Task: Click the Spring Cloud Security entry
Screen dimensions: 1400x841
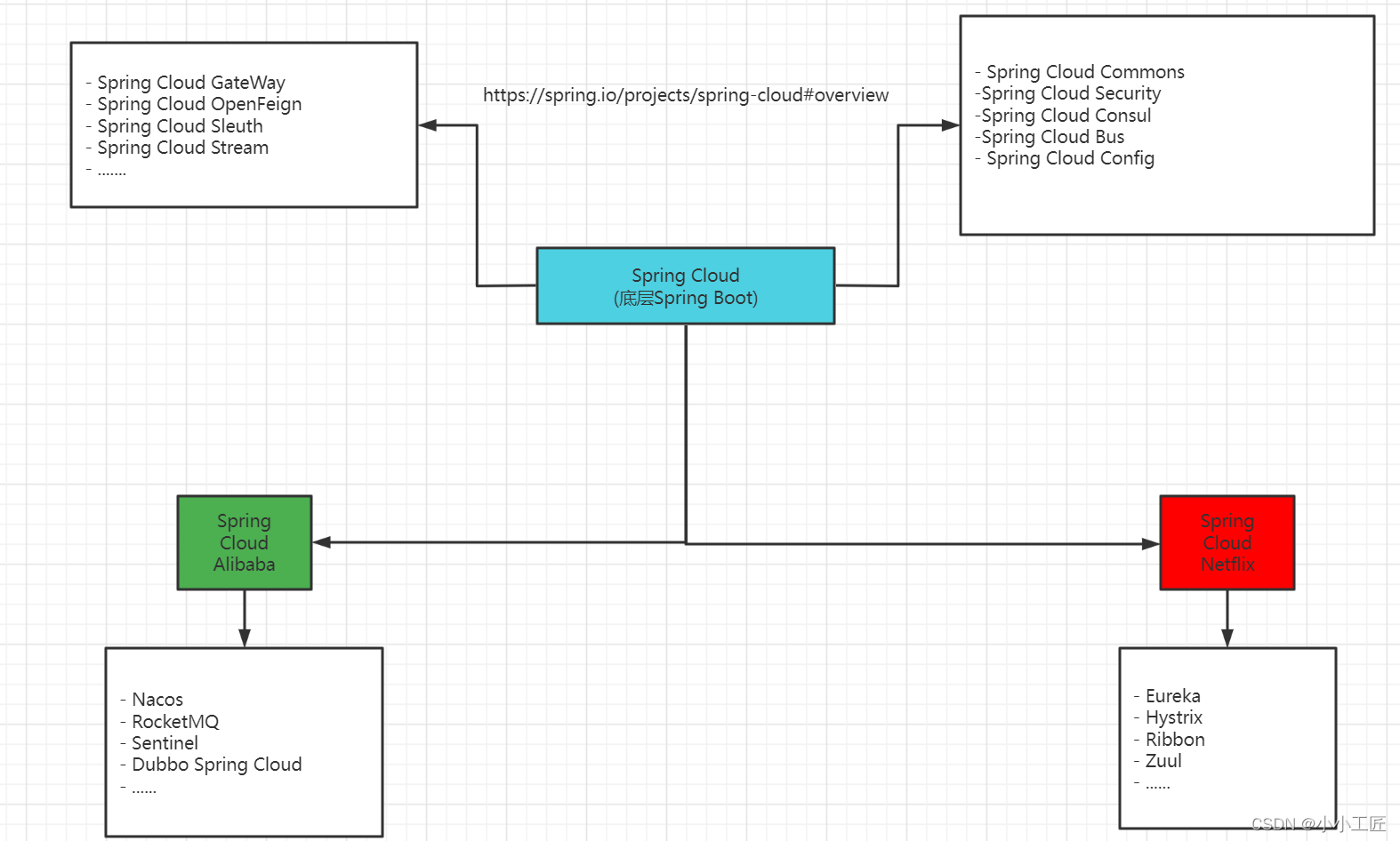Action: pyautogui.click(x=1071, y=93)
